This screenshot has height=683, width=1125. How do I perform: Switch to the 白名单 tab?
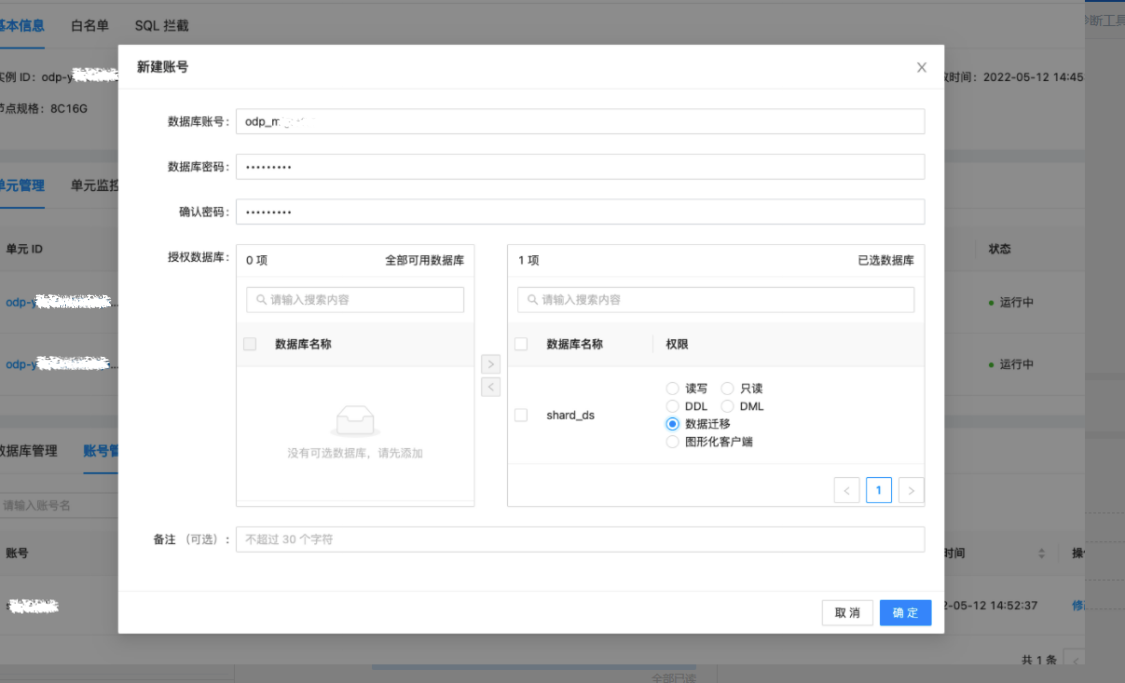(89, 26)
